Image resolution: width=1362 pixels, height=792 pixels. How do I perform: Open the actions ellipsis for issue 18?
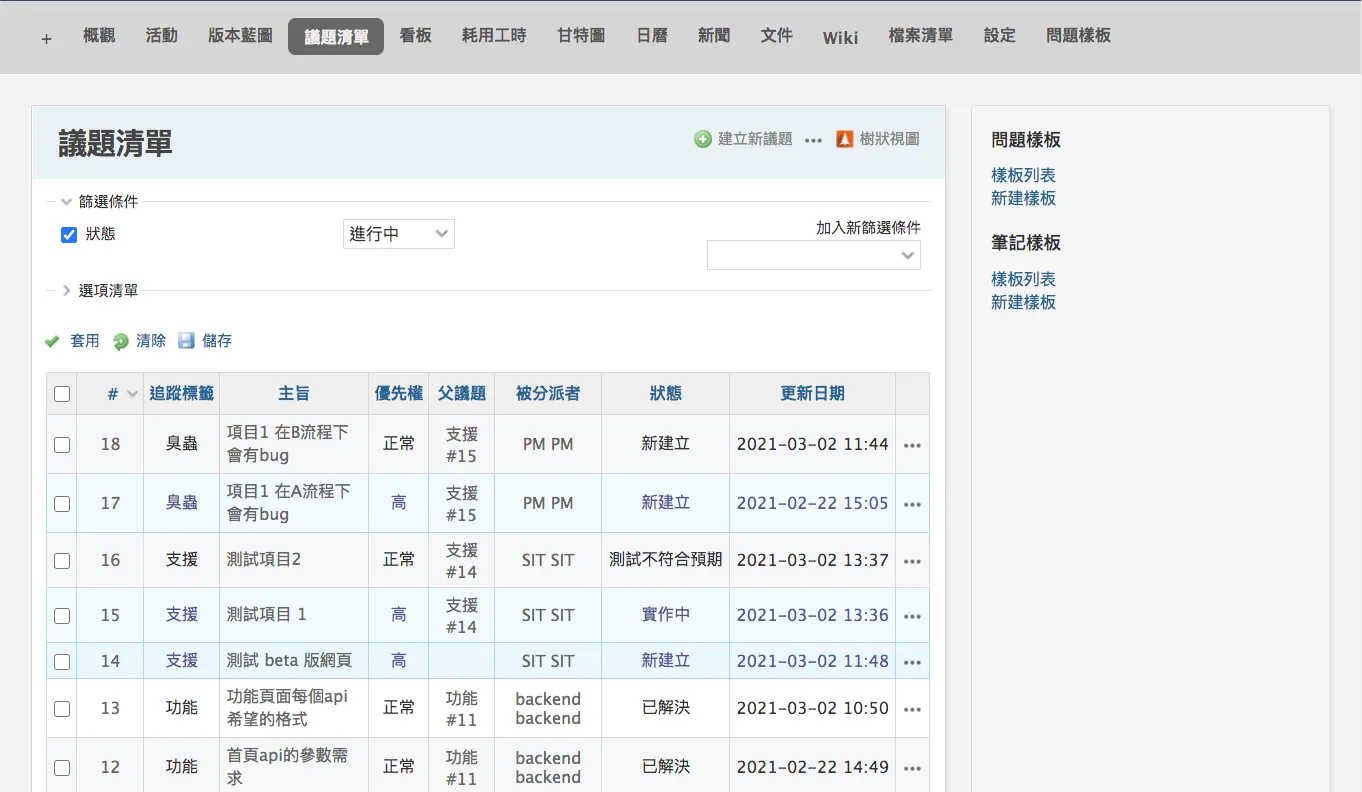pos(912,445)
